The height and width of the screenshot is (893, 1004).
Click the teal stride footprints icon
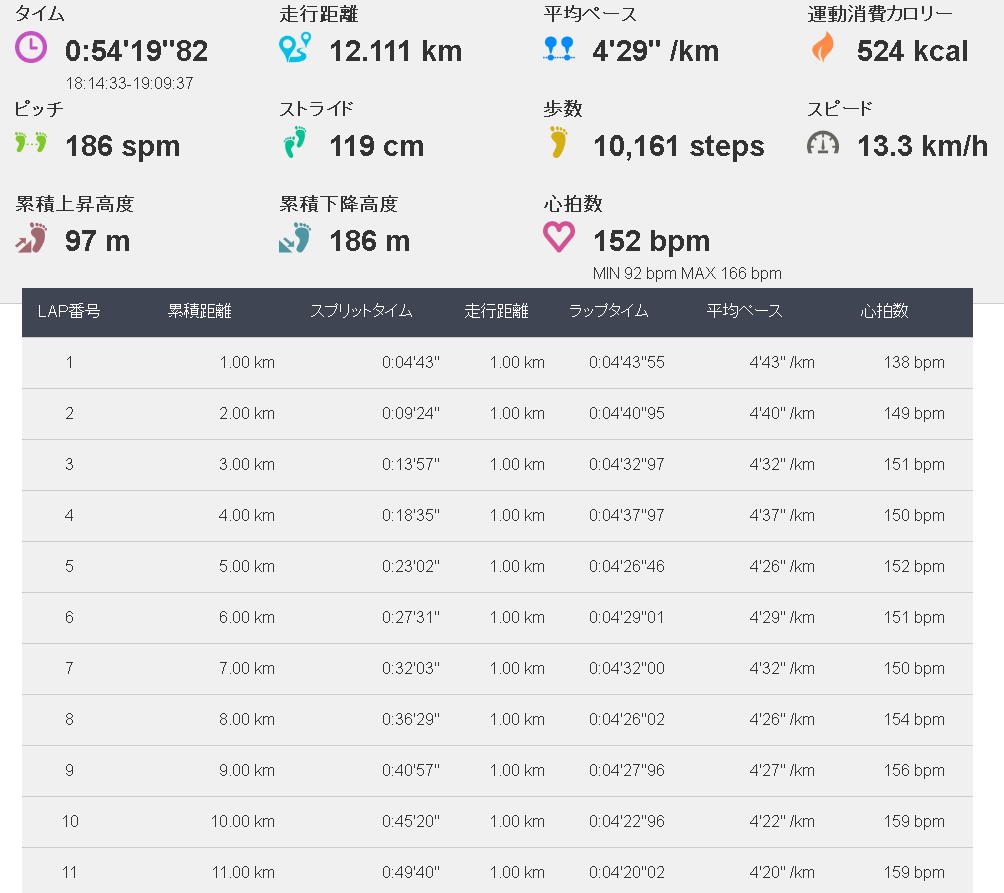(x=295, y=142)
